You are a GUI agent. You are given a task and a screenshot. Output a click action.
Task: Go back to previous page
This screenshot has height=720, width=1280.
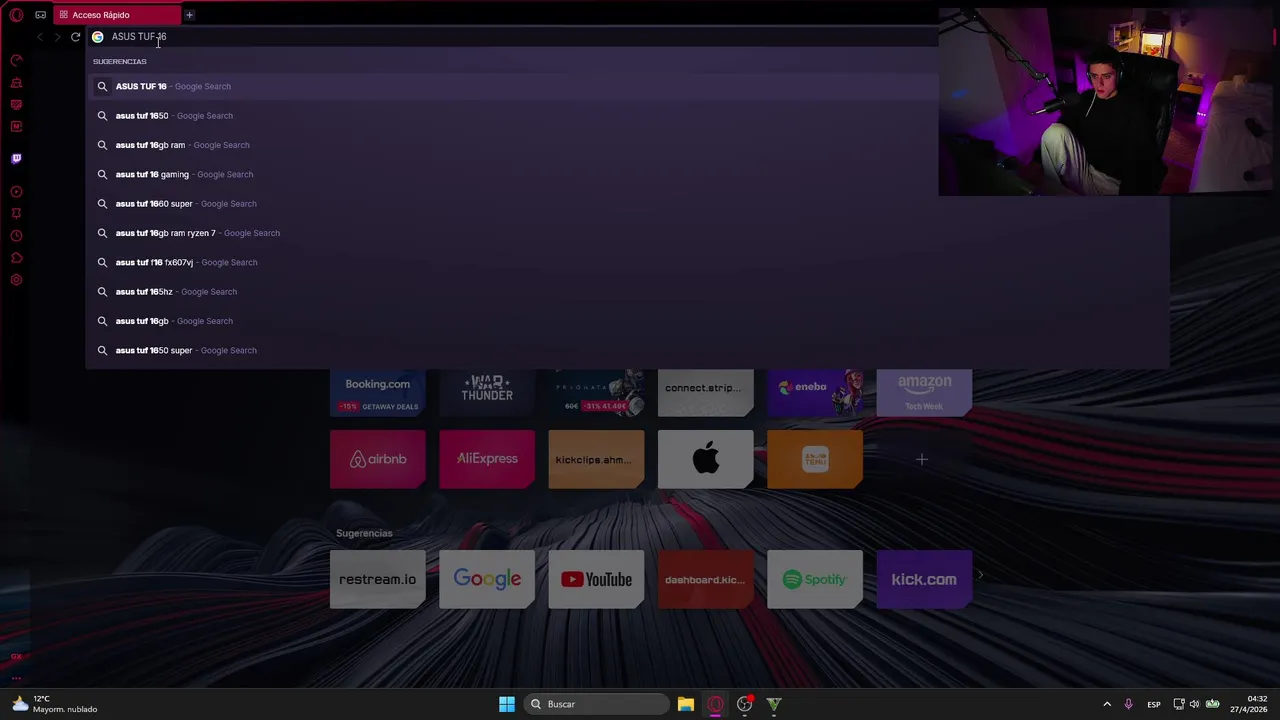click(x=40, y=37)
